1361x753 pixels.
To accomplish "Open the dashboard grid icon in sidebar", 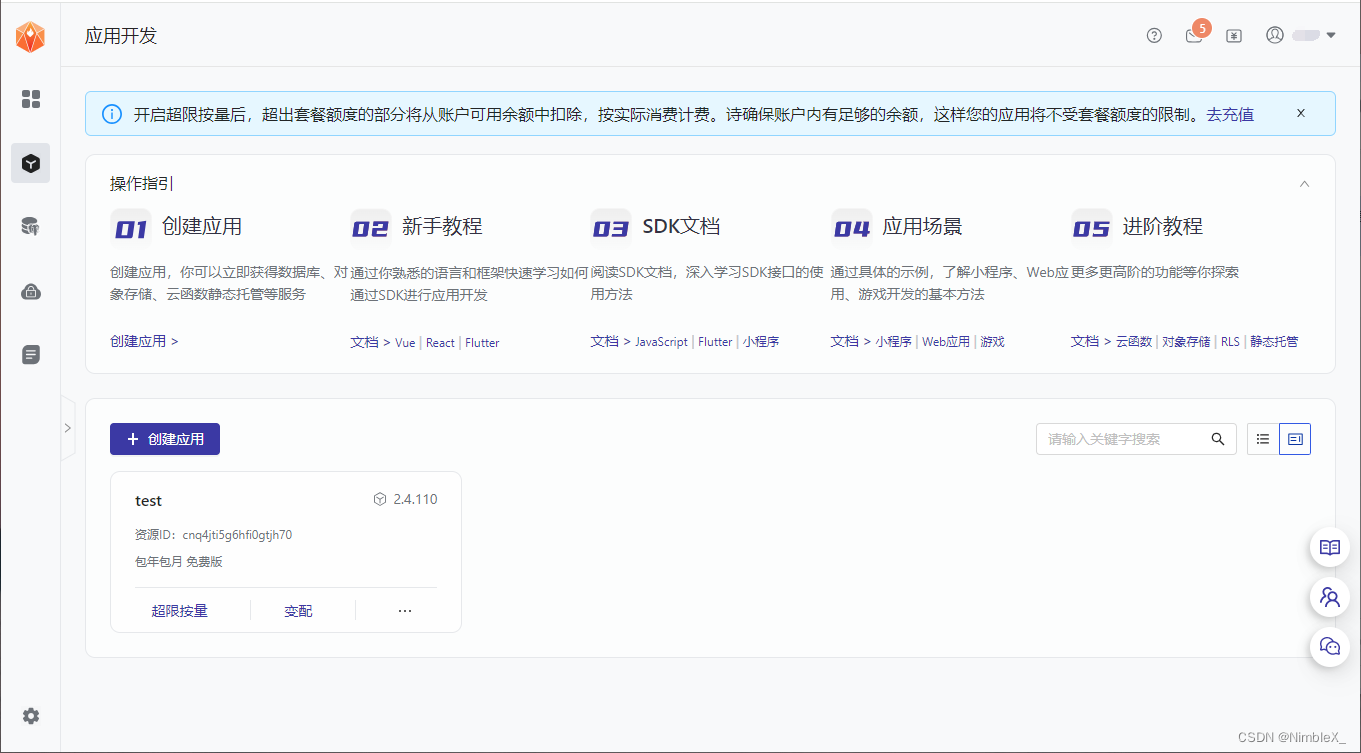I will pos(31,99).
